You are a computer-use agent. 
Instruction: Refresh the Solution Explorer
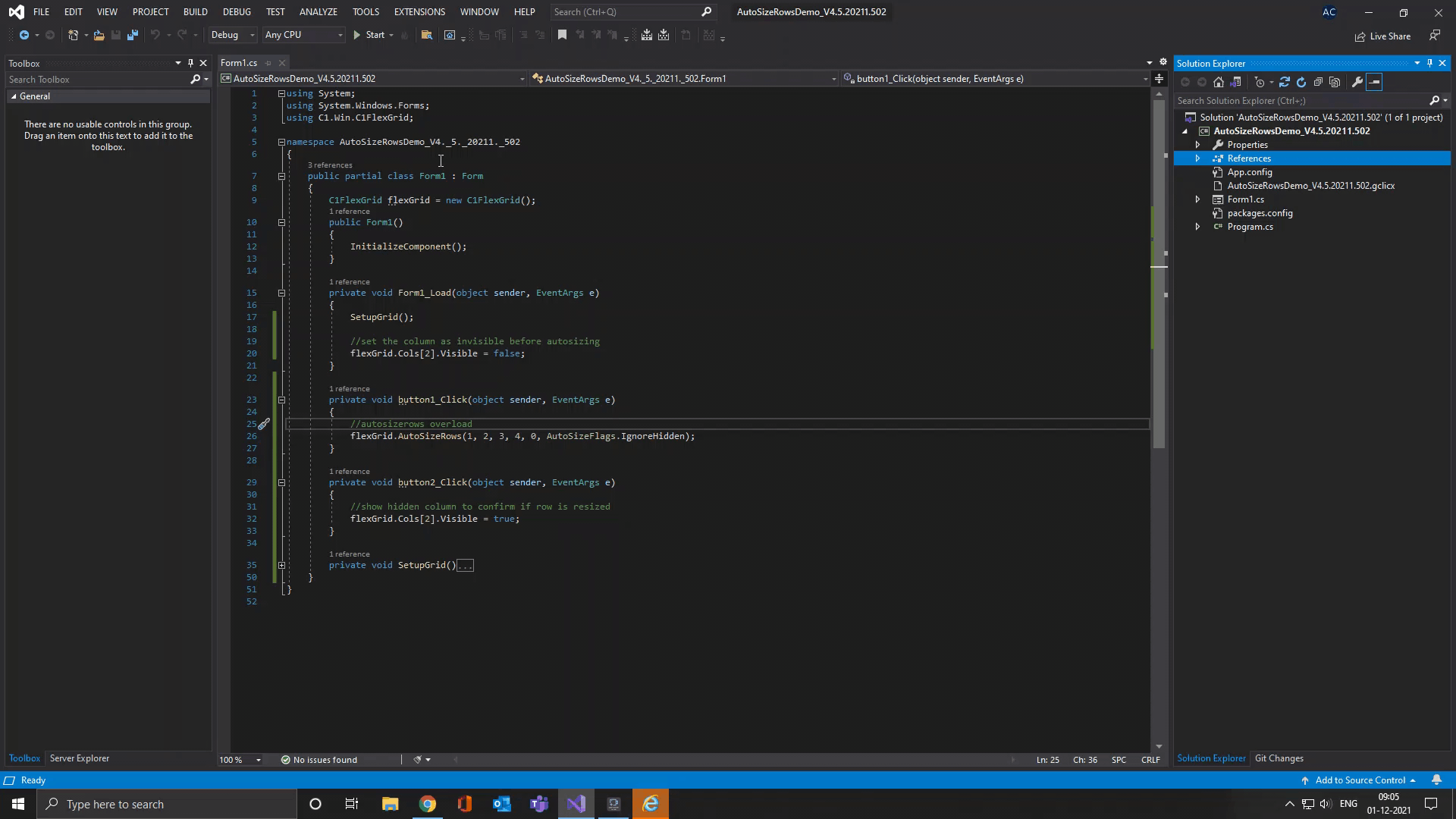[x=1301, y=82]
